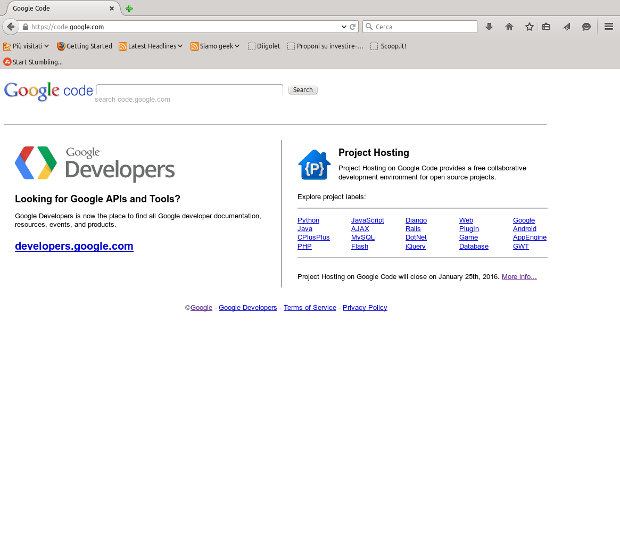Open the Getting Started bookmark
The image size is (620, 542).
84,46
